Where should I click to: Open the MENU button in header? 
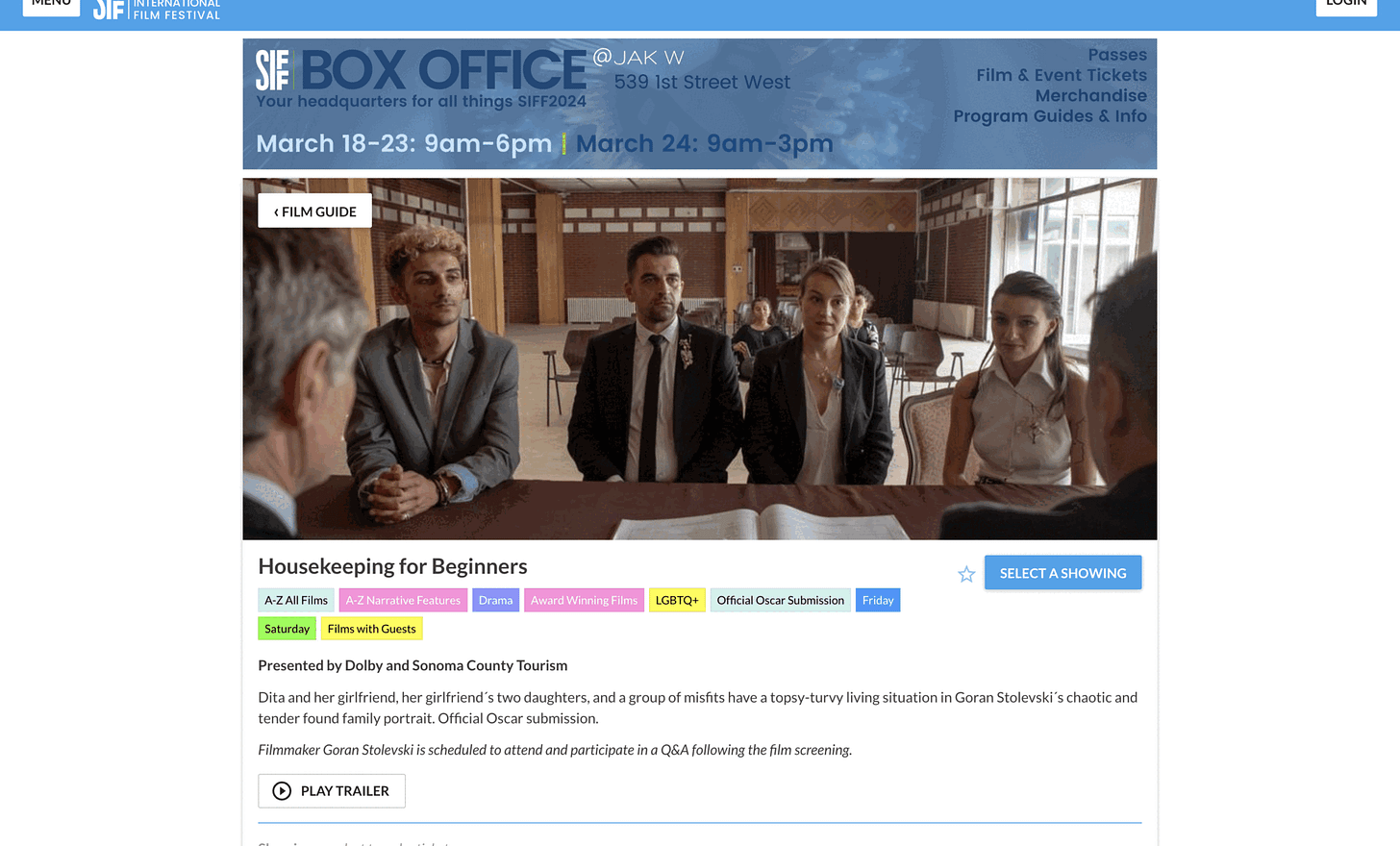point(51,6)
